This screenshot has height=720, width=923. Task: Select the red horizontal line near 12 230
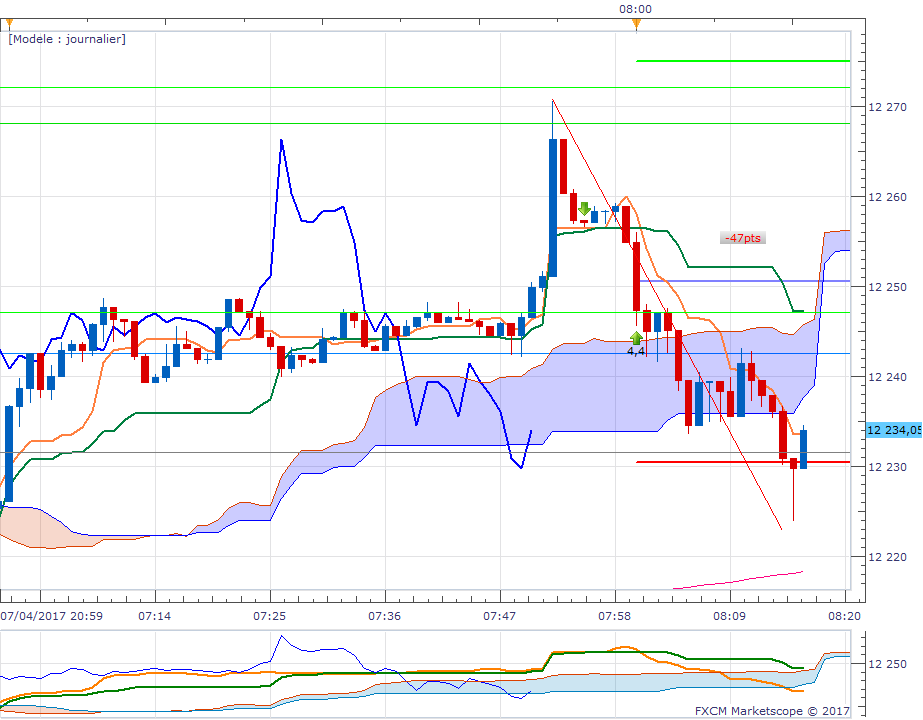[743, 462]
